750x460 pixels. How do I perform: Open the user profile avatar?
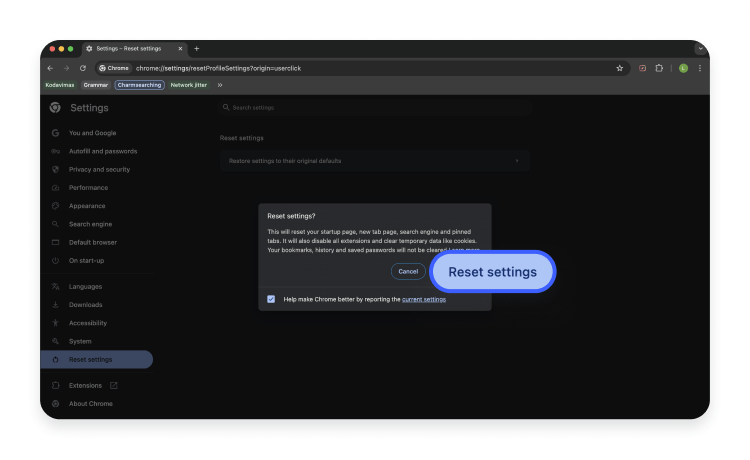coord(683,68)
